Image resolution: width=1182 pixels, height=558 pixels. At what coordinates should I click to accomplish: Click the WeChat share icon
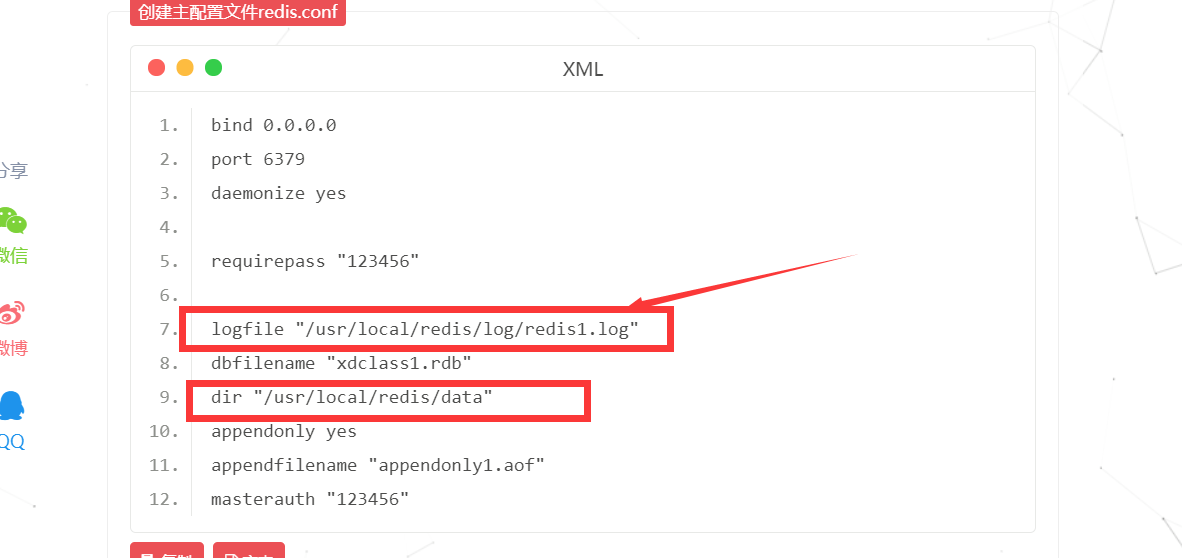(x=13, y=220)
